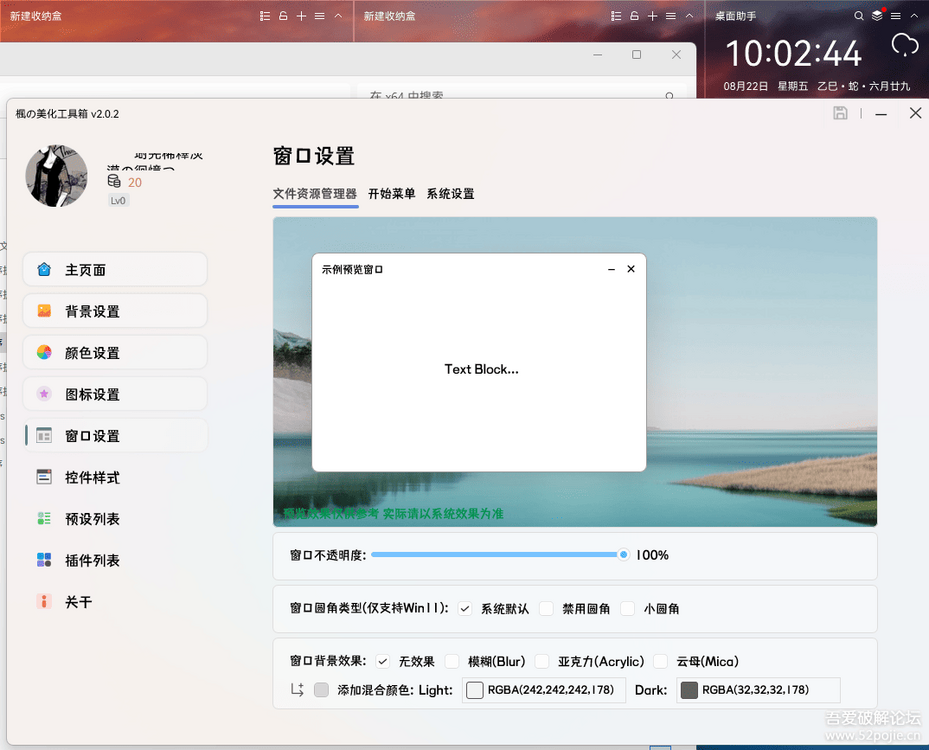Click the 控件样式 control style icon
The image size is (929, 750).
pos(44,477)
